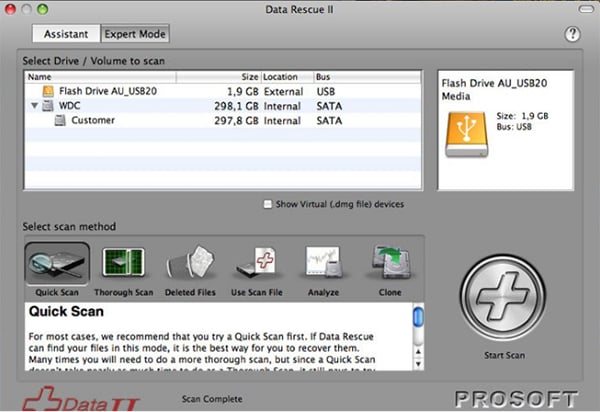Screen dimensions: 600x412
Task: Open the Analyze scan method
Action: pyautogui.click(x=324, y=262)
